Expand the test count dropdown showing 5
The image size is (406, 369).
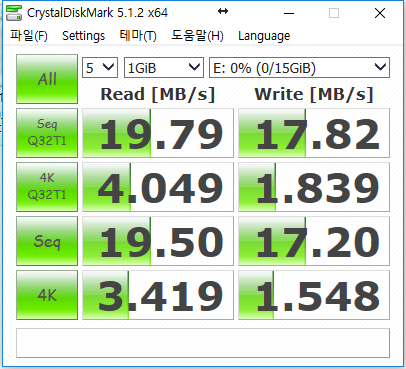coord(100,68)
